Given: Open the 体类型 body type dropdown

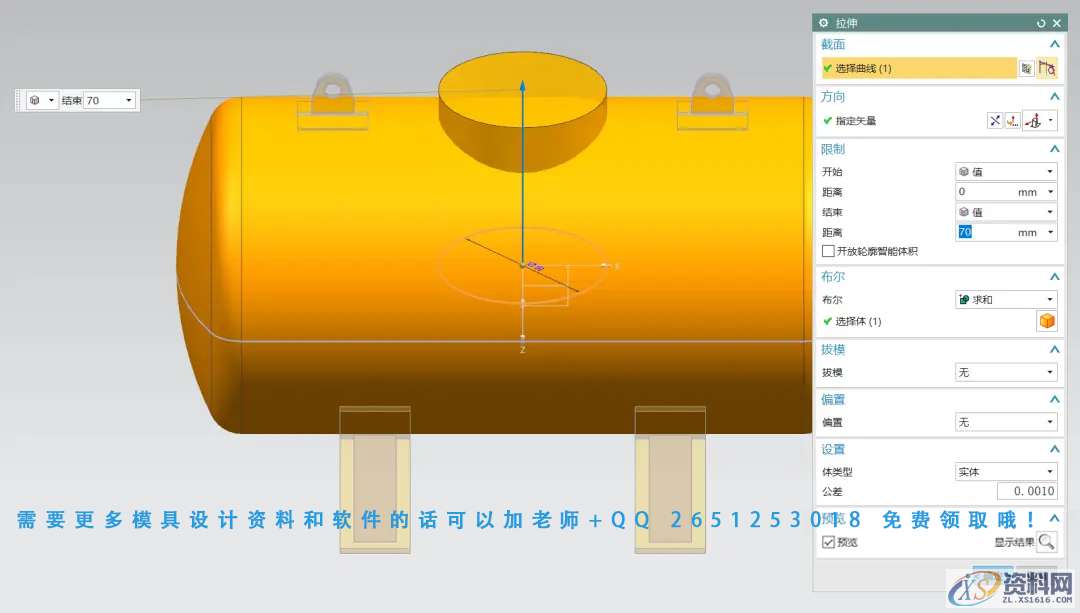Looking at the screenshot, I should 1005,471.
